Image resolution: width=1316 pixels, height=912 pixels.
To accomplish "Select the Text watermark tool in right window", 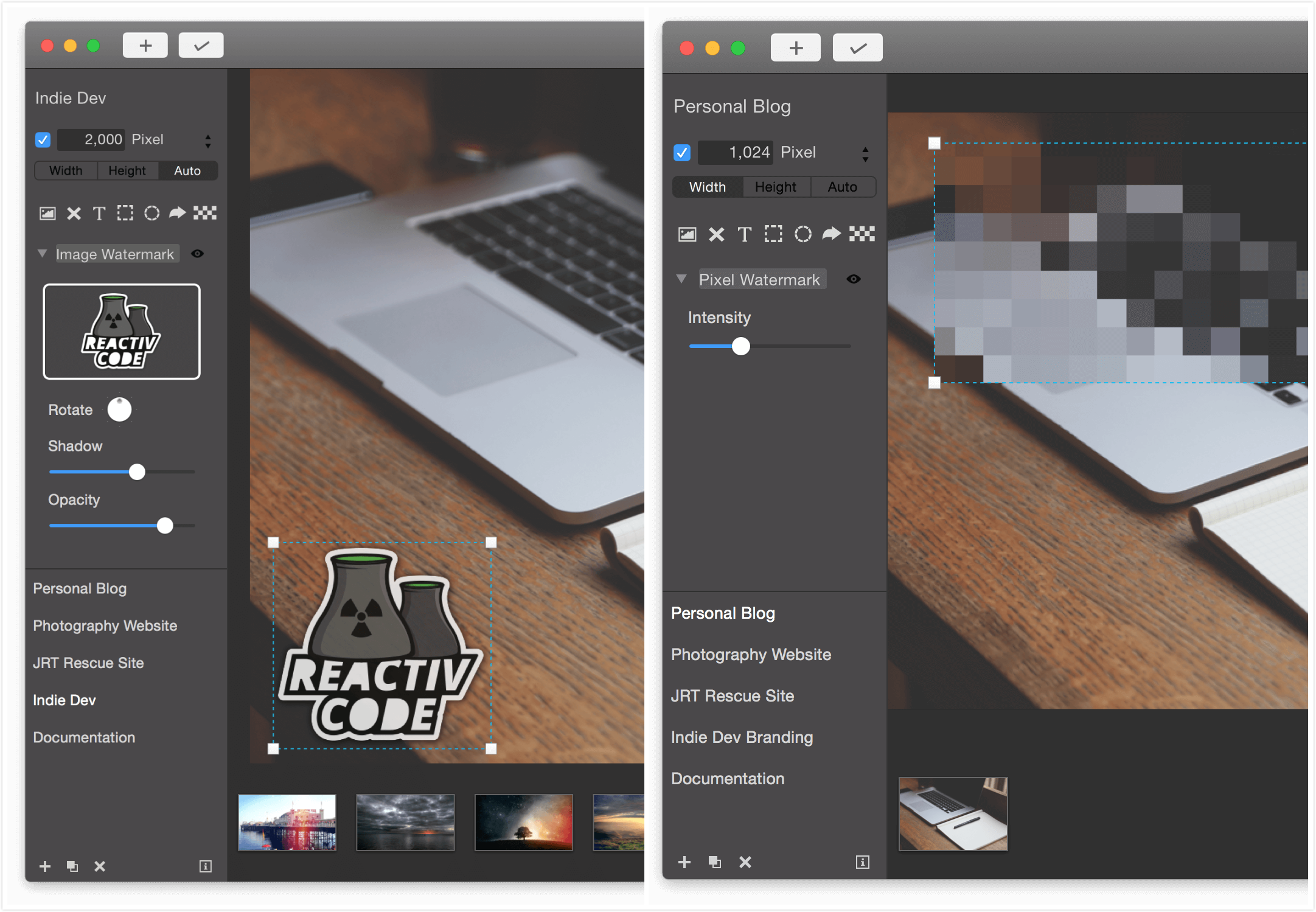I will coord(745,234).
